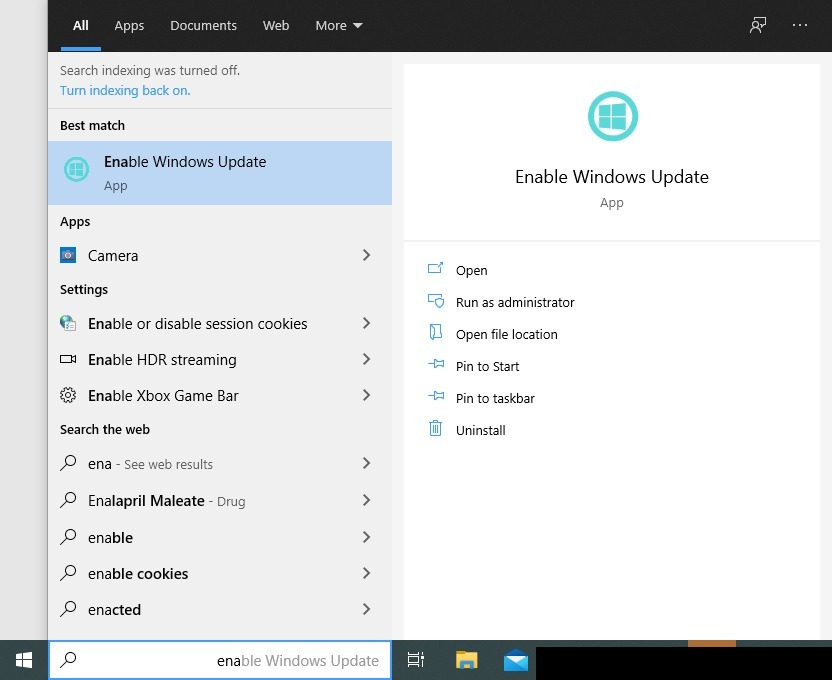Expand the Enable Xbox Game Bar chevron
The height and width of the screenshot is (680, 832).
click(366, 395)
